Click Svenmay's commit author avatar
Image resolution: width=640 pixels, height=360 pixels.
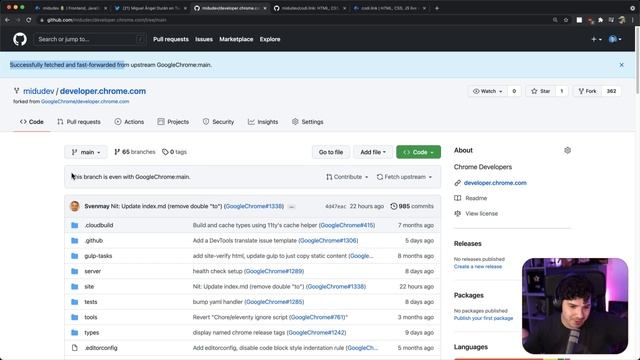point(75,206)
